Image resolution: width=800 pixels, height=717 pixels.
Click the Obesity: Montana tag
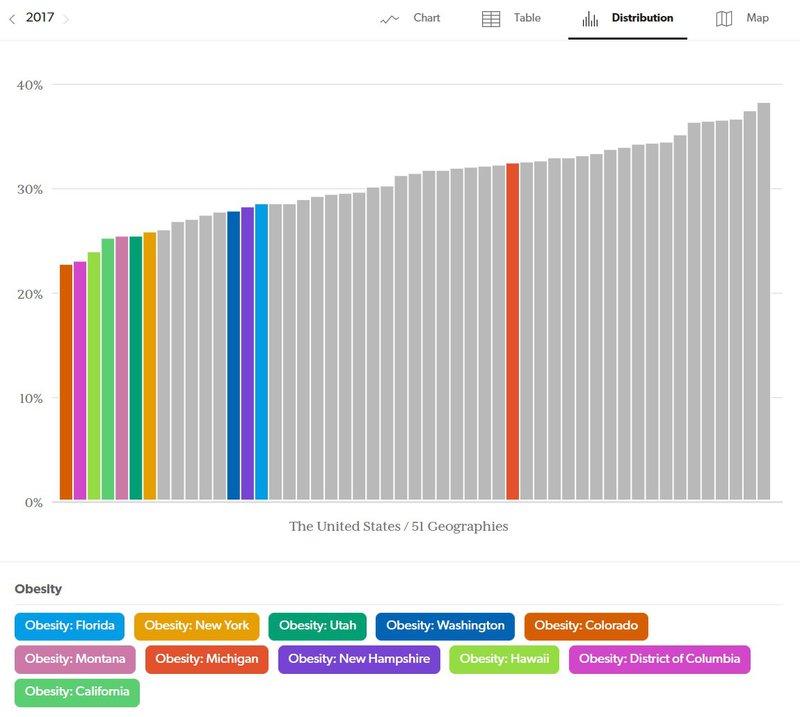pyautogui.click(x=75, y=659)
